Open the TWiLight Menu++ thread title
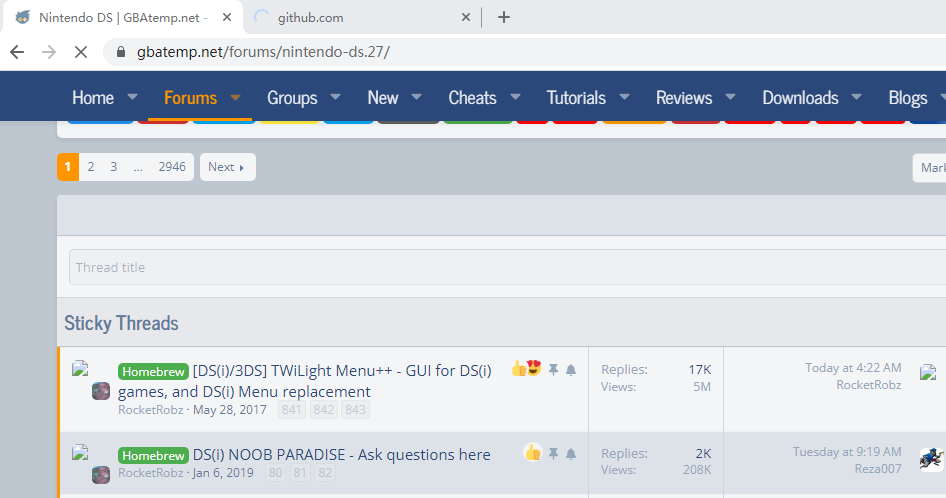The height and width of the screenshot is (498, 946). [305, 381]
